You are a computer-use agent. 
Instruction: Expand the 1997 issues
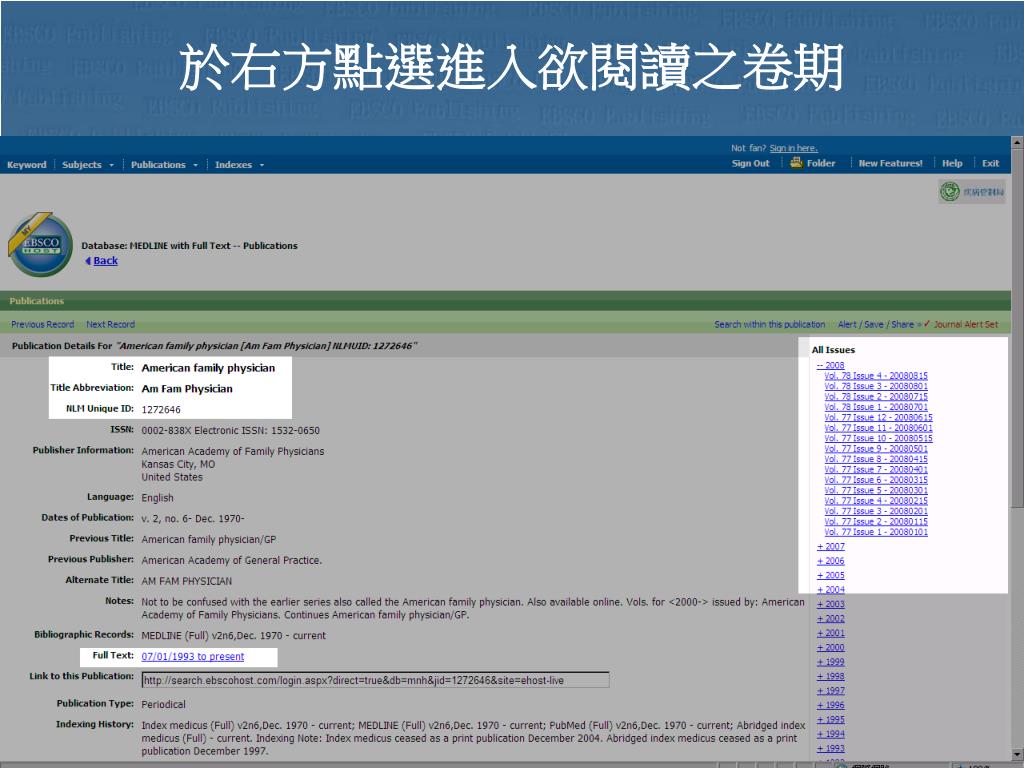pyautogui.click(x=831, y=690)
